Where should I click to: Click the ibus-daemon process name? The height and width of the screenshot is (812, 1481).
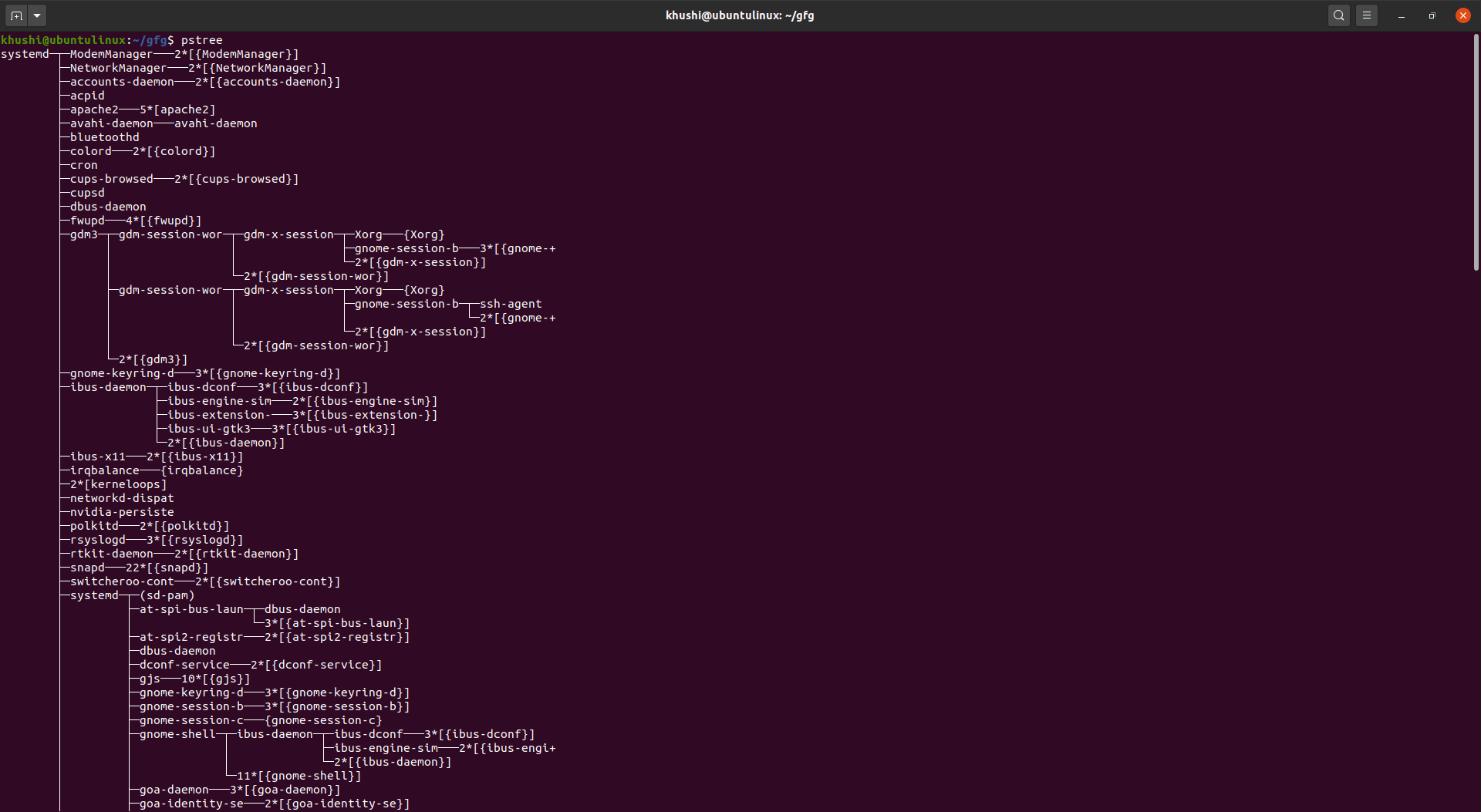pyautogui.click(x=106, y=386)
